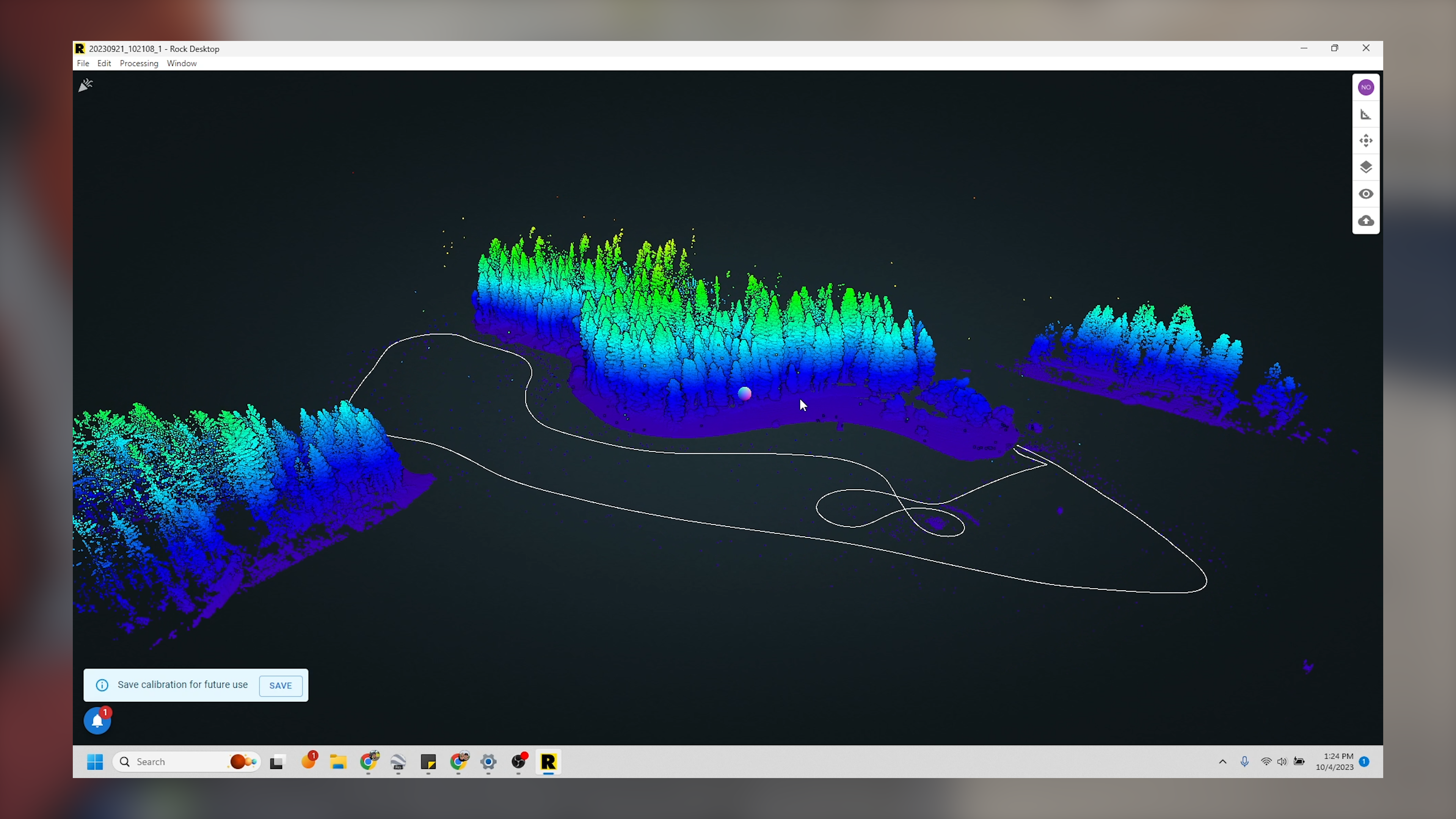
Task: Restore down the Rock Desktop window
Action: coord(1335,49)
